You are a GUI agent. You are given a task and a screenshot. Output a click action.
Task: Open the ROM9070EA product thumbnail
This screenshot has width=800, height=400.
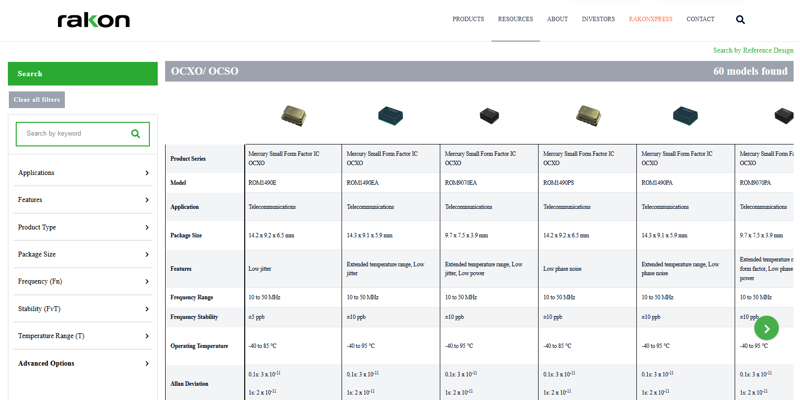point(489,116)
